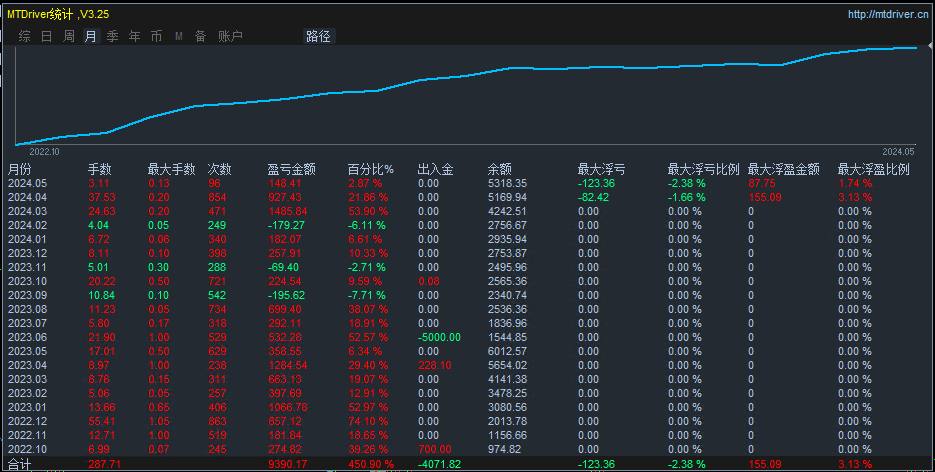Click the 1485.84 profit value
This screenshot has width=935, height=472.
[x=288, y=212]
